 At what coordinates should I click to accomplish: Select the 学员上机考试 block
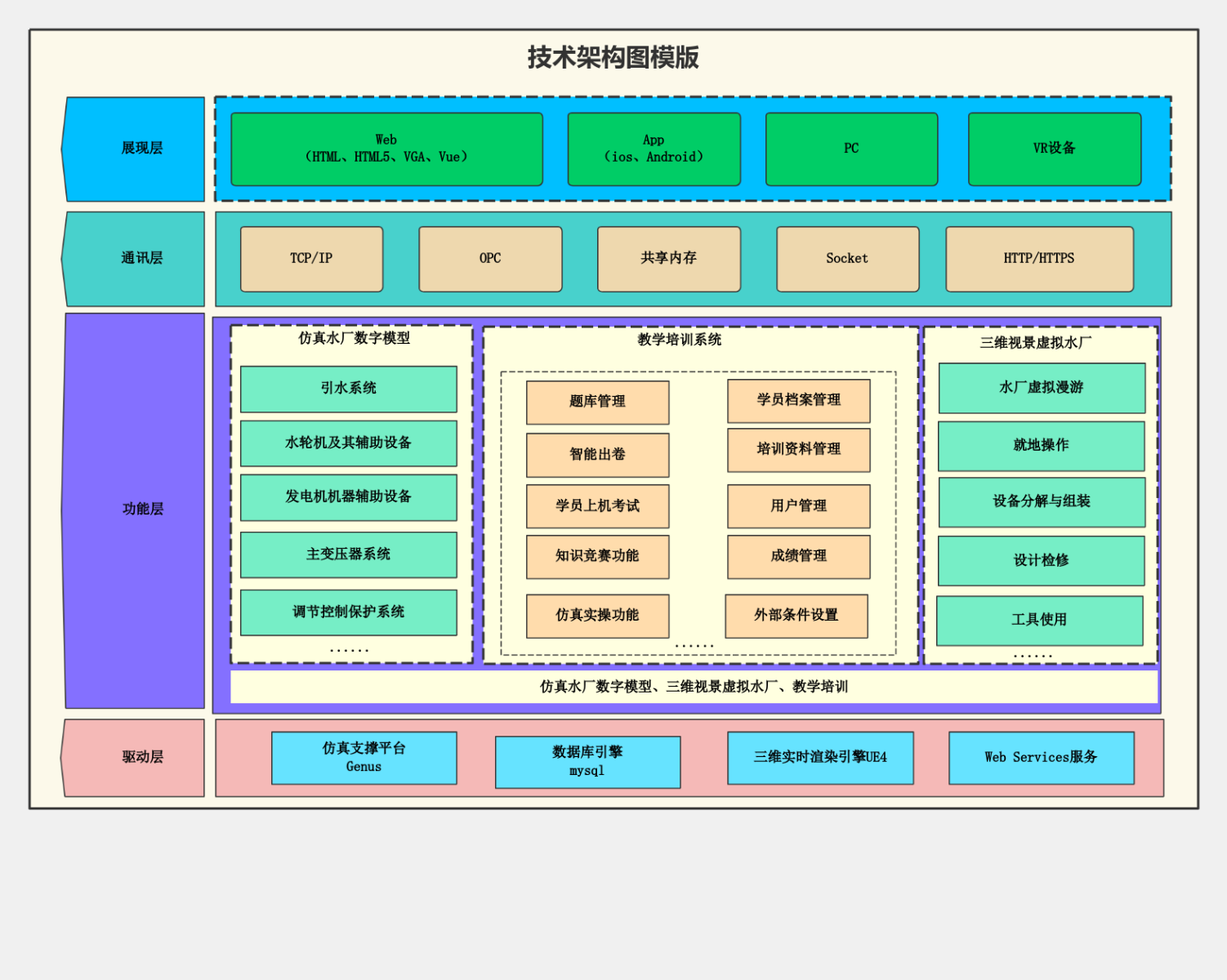click(x=596, y=506)
